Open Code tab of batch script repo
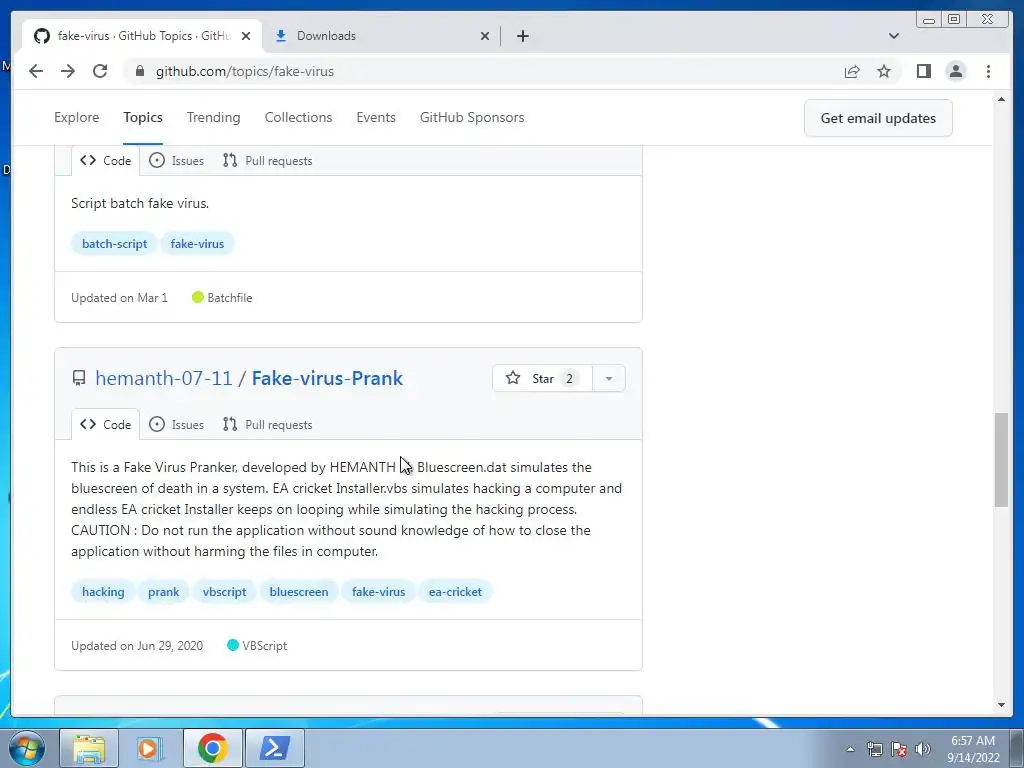Image resolution: width=1024 pixels, height=768 pixels. coord(106,161)
